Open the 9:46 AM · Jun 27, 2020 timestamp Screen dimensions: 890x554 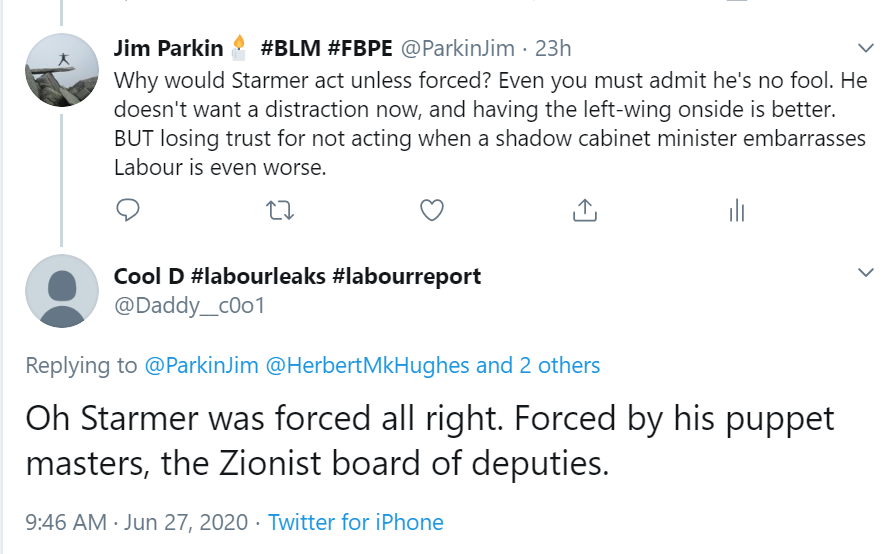(x=135, y=522)
